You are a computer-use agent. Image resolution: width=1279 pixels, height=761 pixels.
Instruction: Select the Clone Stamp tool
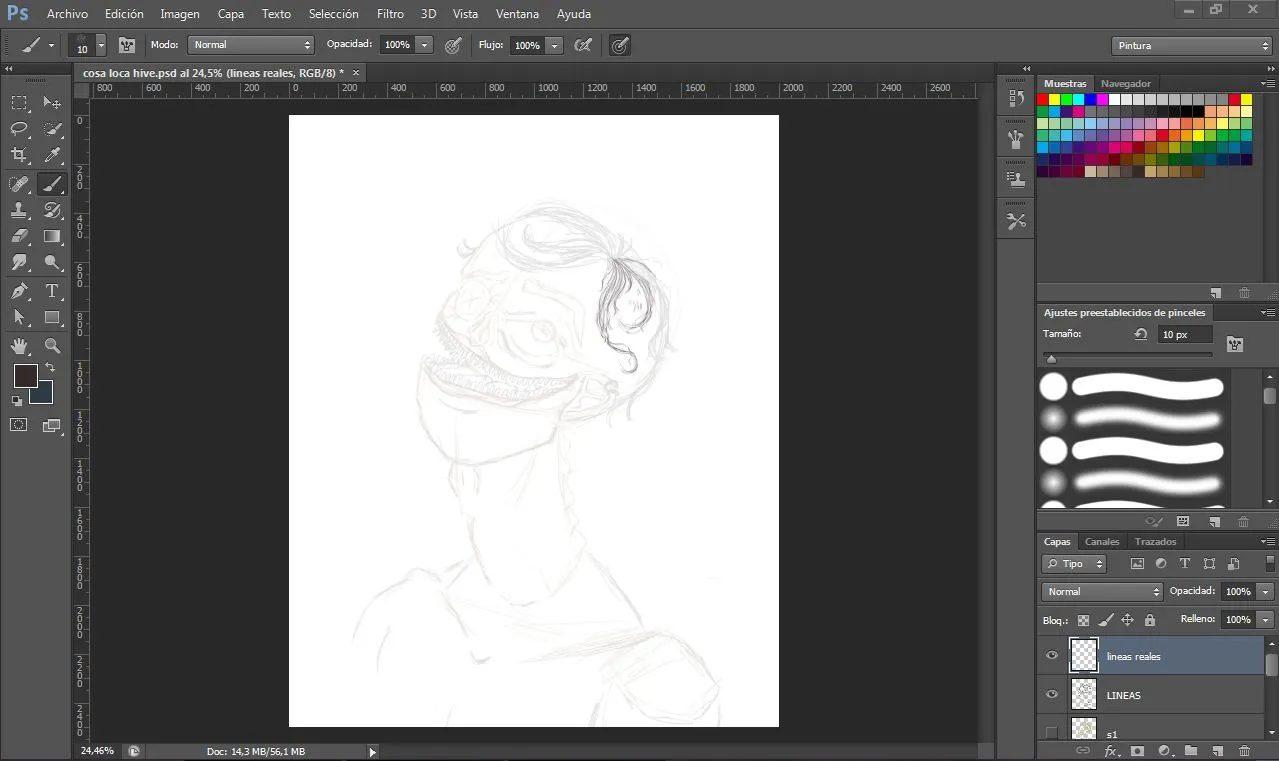(x=19, y=210)
